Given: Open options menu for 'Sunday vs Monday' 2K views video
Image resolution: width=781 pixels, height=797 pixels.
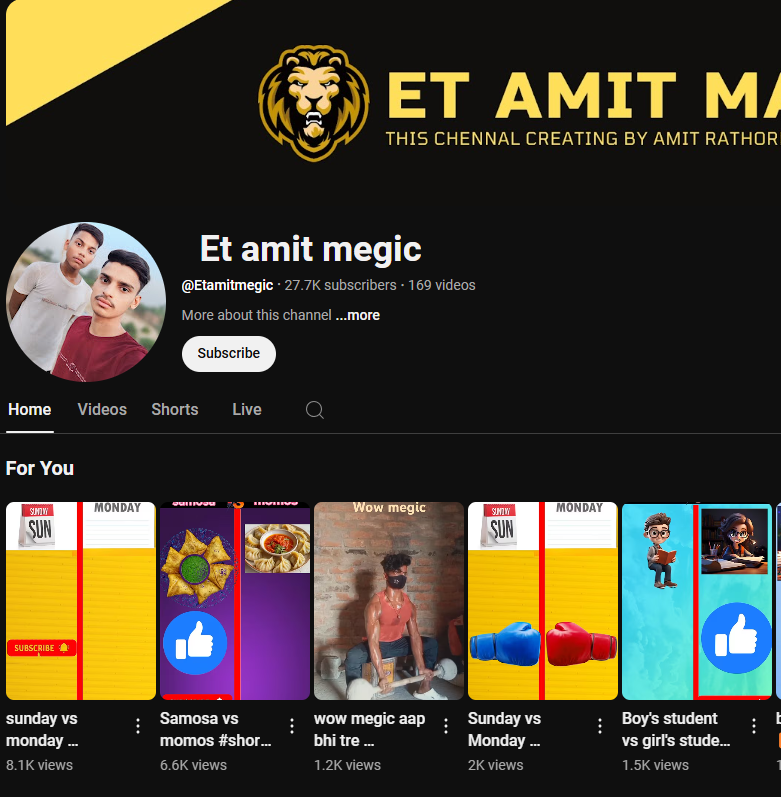Looking at the screenshot, I should click(600, 726).
